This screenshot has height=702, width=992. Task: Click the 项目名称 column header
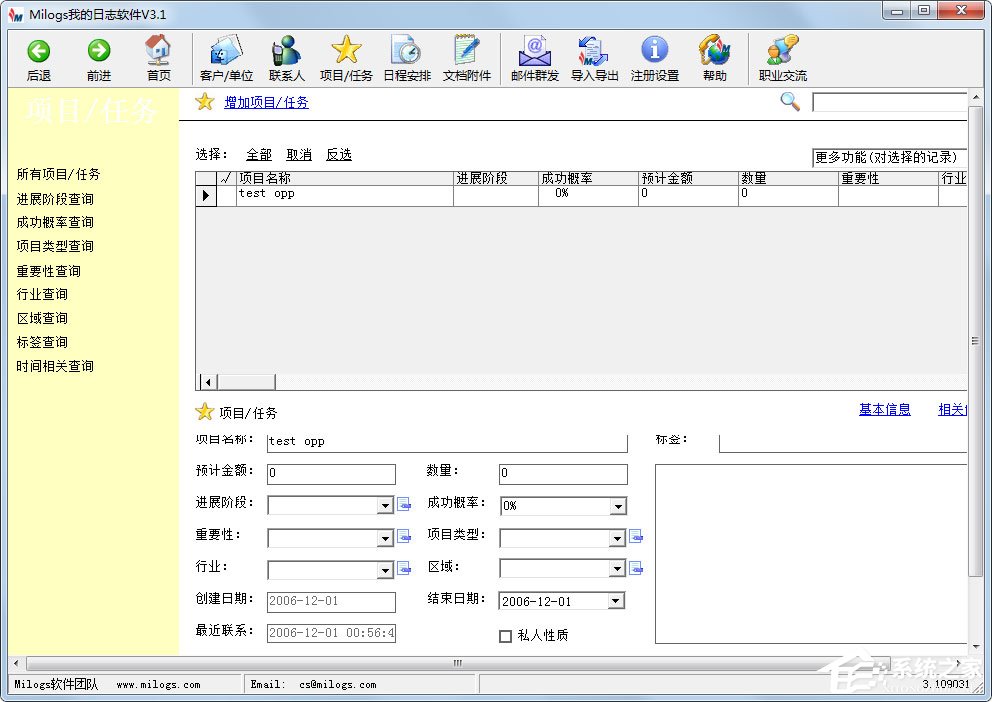click(x=345, y=178)
